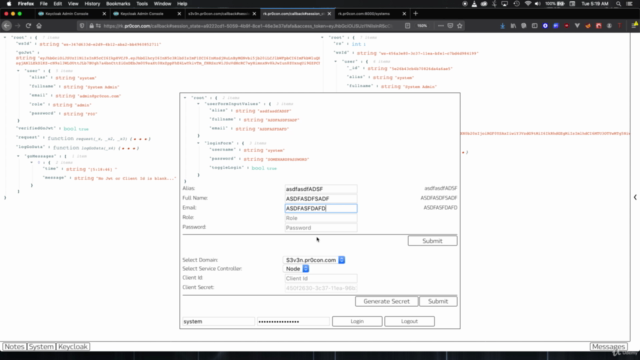Click the MetaMask fox extension icon
The width and height of the screenshot is (640, 360).
pyautogui.click(x=588, y=26)
